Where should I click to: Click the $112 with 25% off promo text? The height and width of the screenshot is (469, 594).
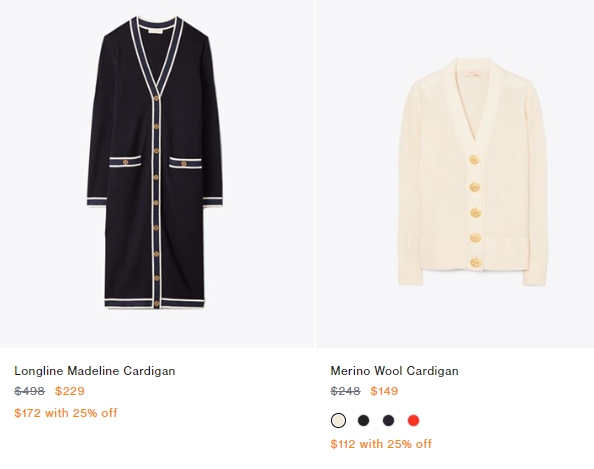point(381,444)
